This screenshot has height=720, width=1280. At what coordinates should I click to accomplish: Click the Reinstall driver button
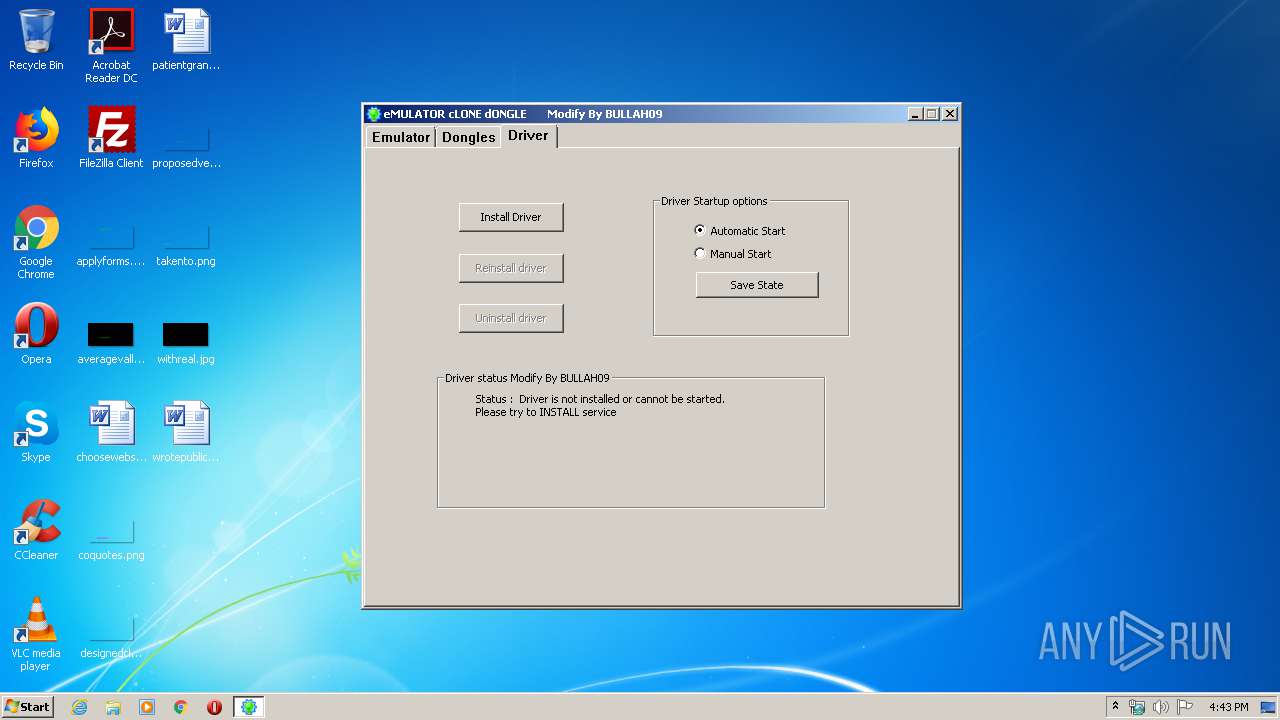pos(511,268)
